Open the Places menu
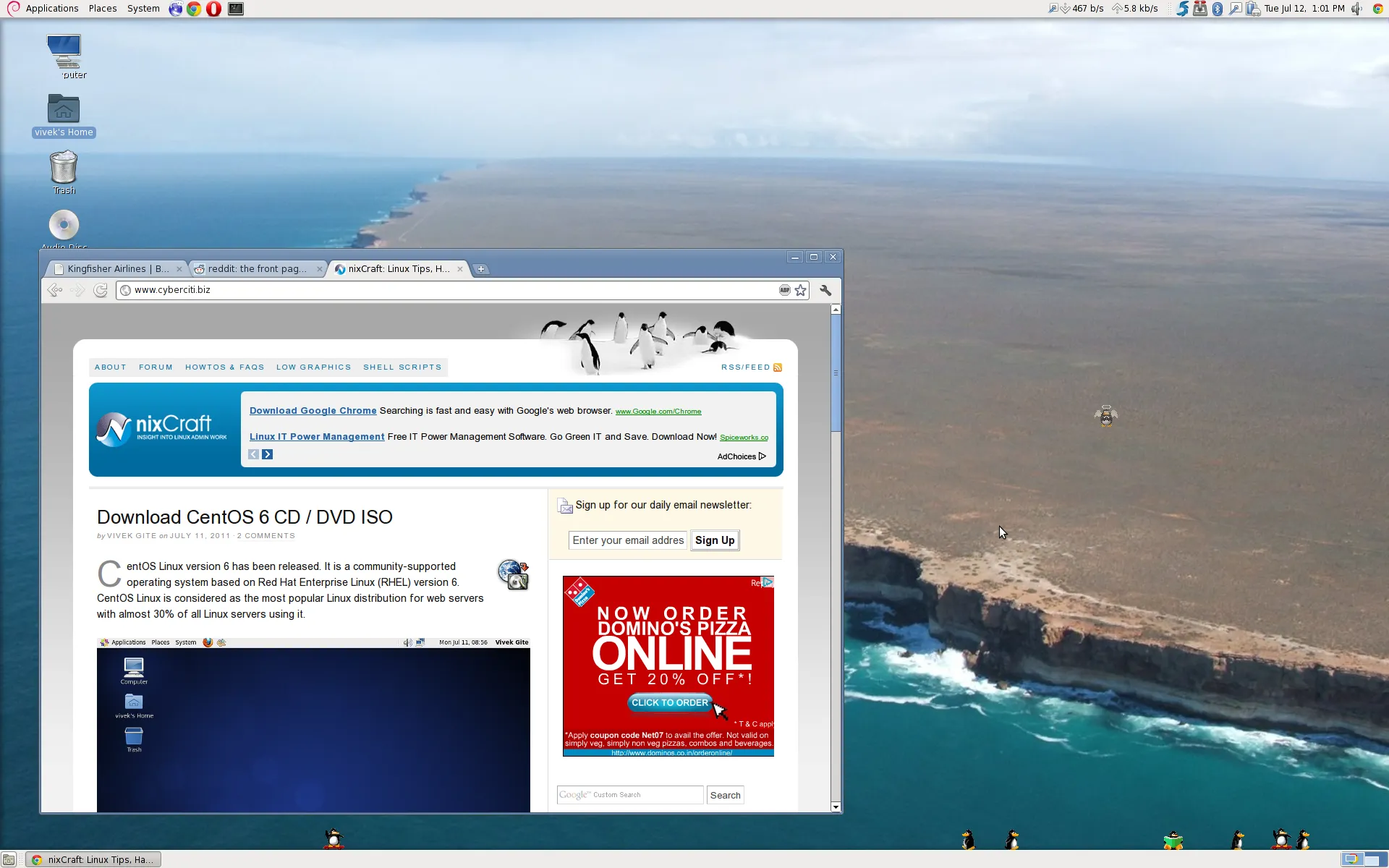The height and width of the screenshot is (868, 1389). 103,9
